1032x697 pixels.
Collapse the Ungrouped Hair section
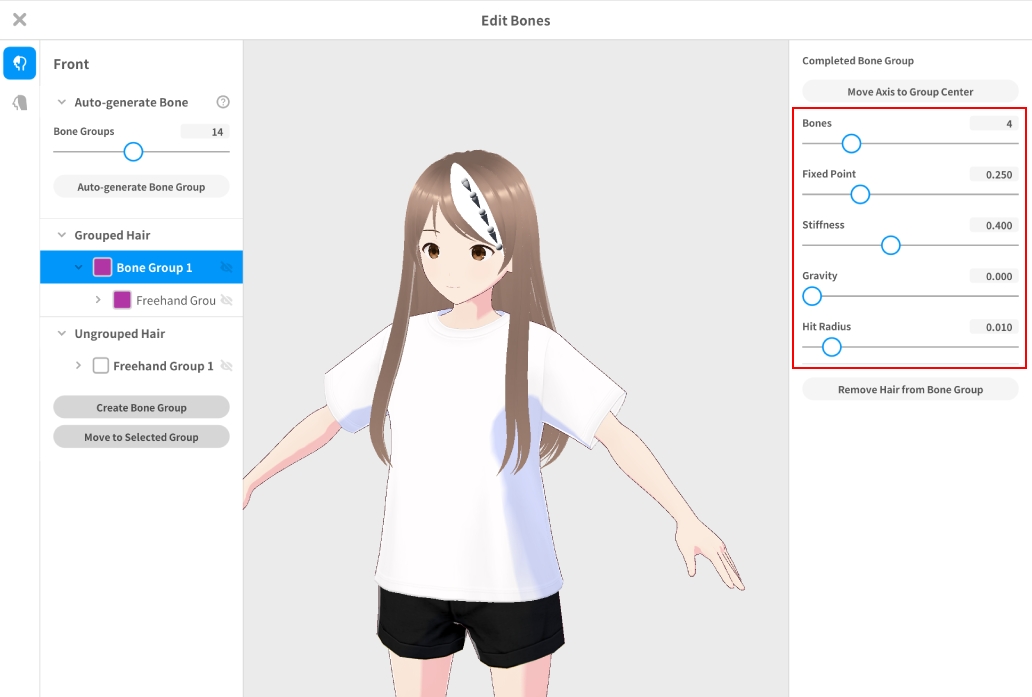(62, 333)
